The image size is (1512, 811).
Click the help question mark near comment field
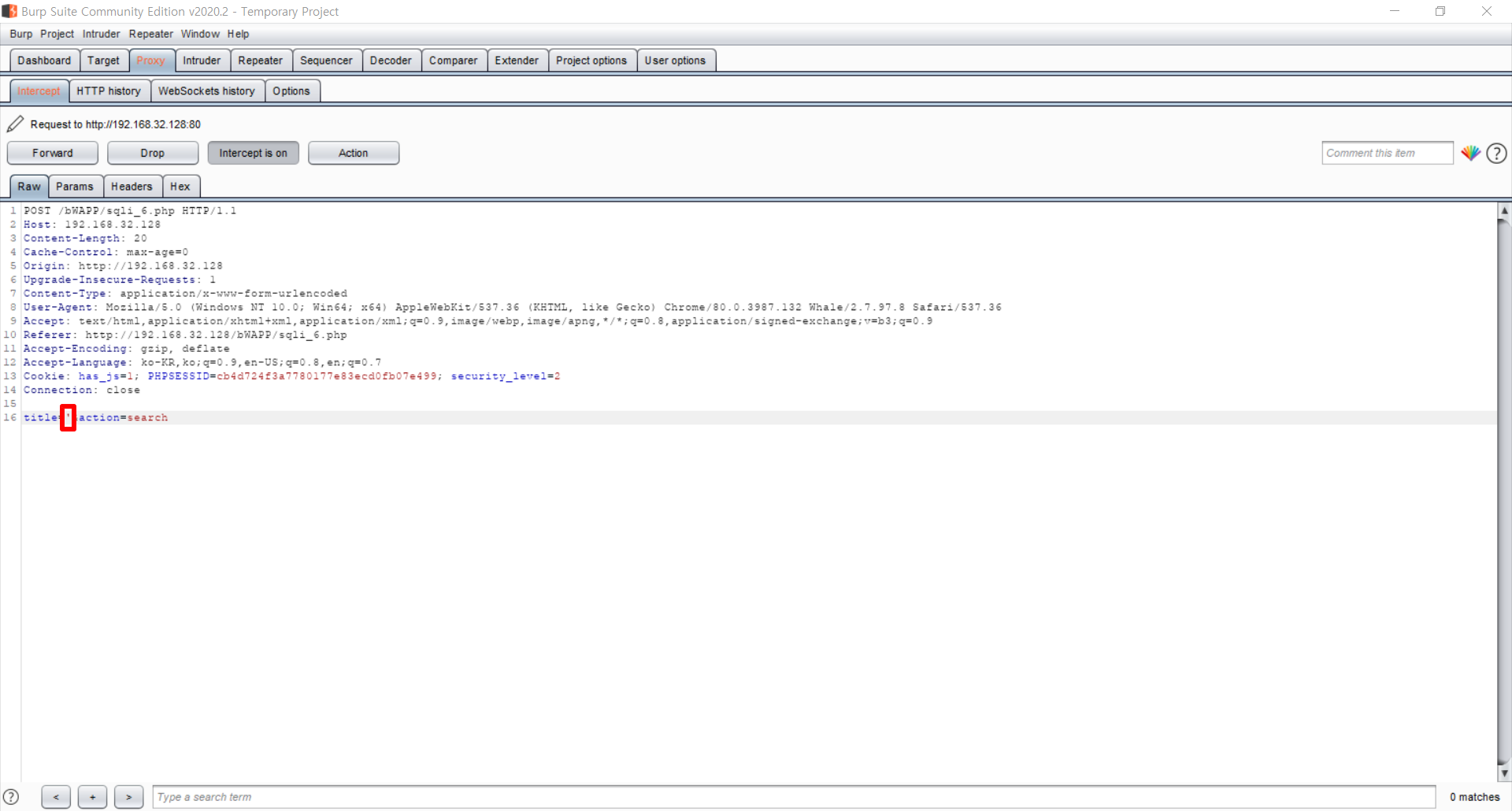tap(1496, 153)
